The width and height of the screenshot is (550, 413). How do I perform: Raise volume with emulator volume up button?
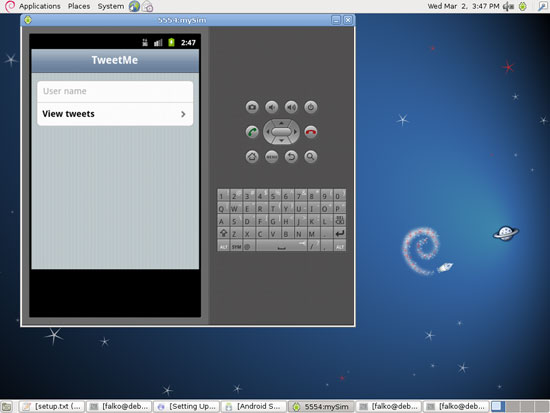click(291, 107)
